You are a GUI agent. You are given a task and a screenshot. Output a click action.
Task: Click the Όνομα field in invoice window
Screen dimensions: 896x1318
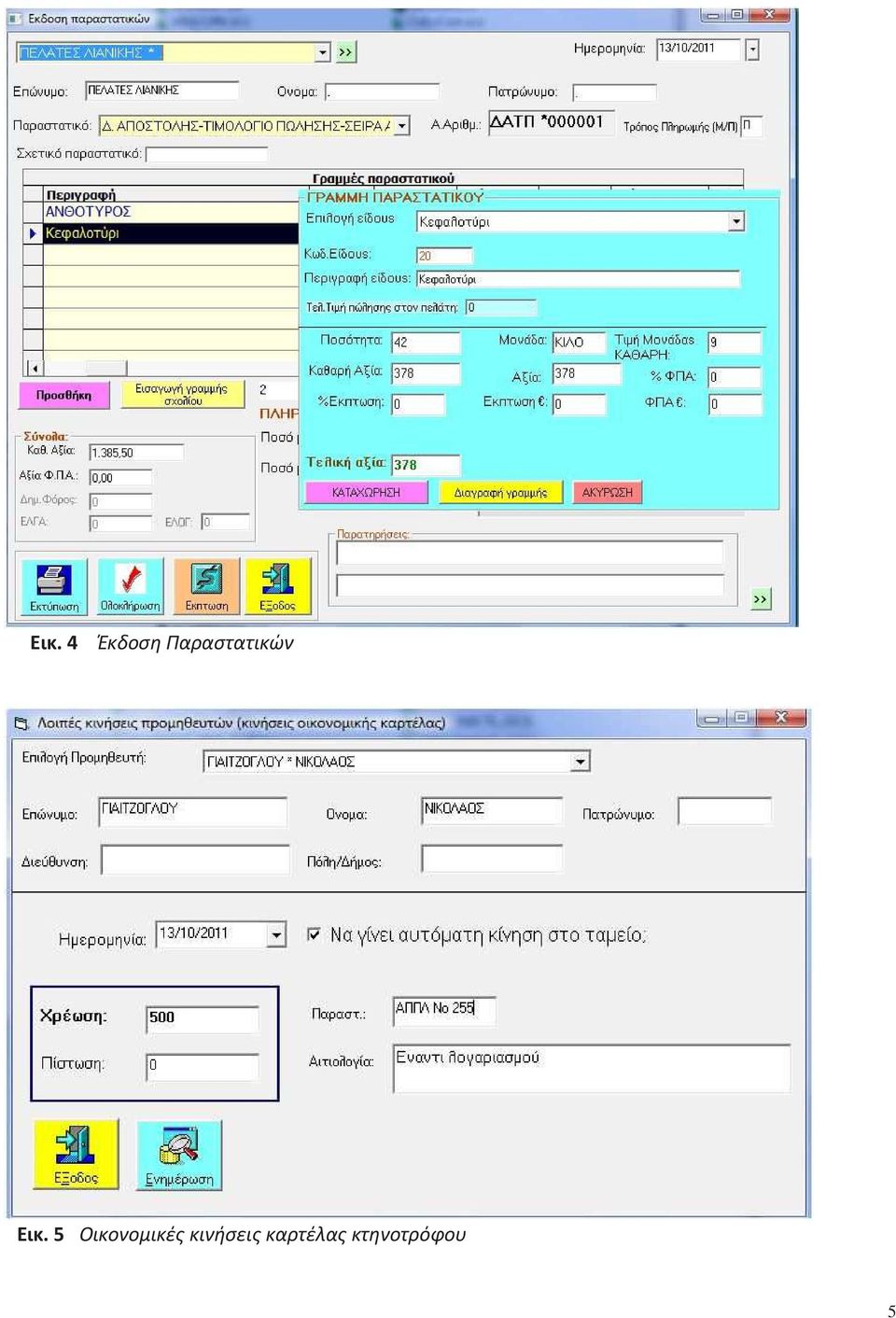tap(383, 91)
